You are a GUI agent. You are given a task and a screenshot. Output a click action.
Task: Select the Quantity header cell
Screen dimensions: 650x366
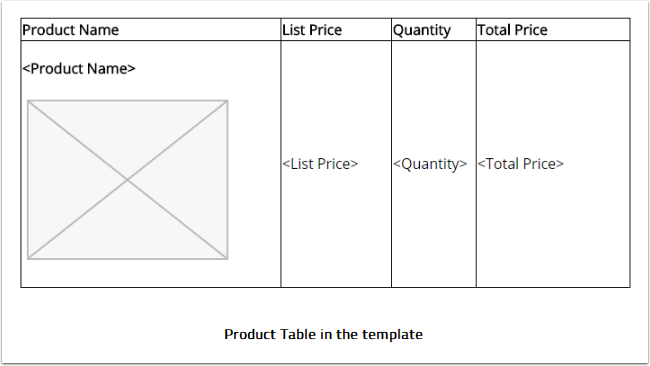click(434, 29)
